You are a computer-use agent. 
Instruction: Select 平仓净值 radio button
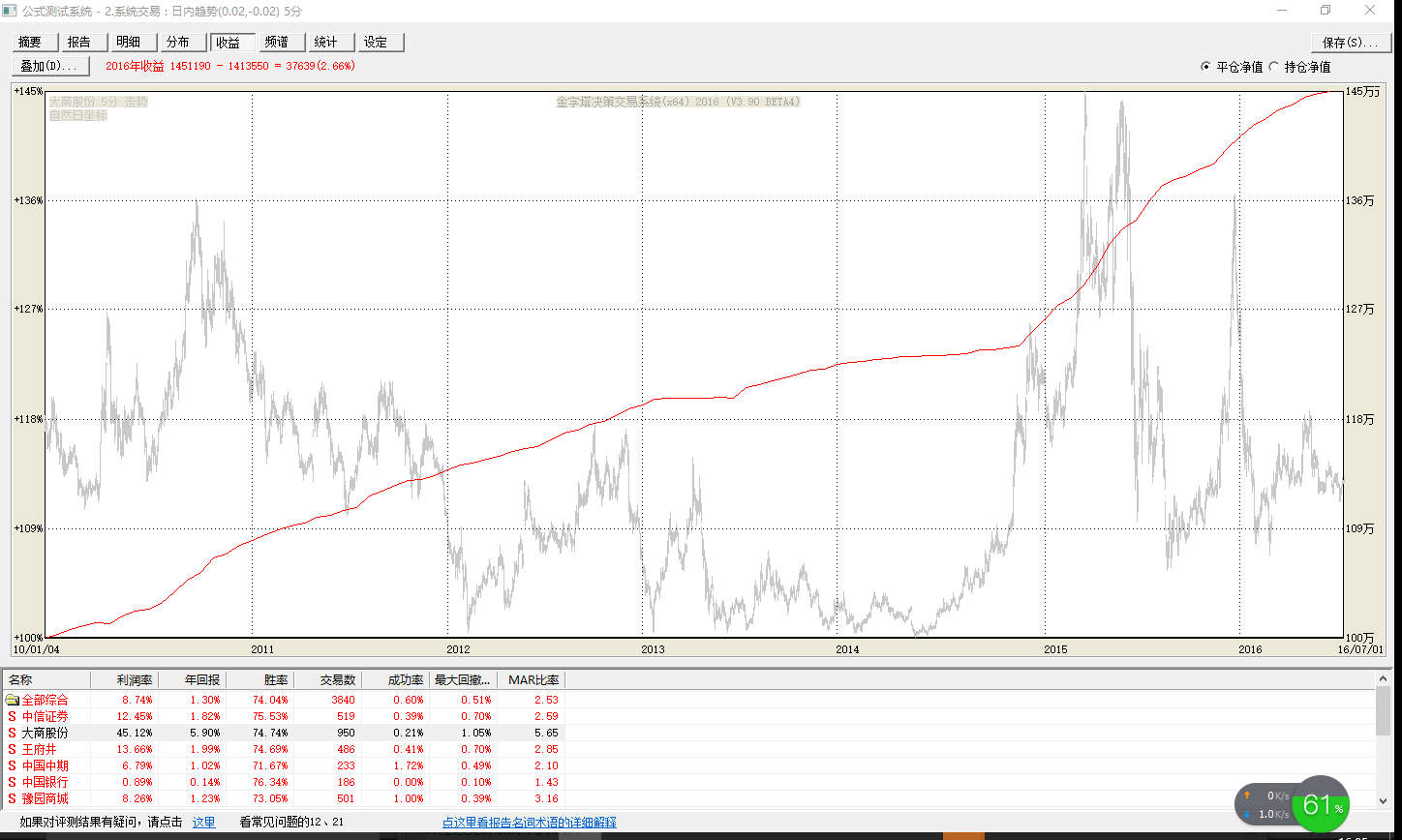[1205, 67]
